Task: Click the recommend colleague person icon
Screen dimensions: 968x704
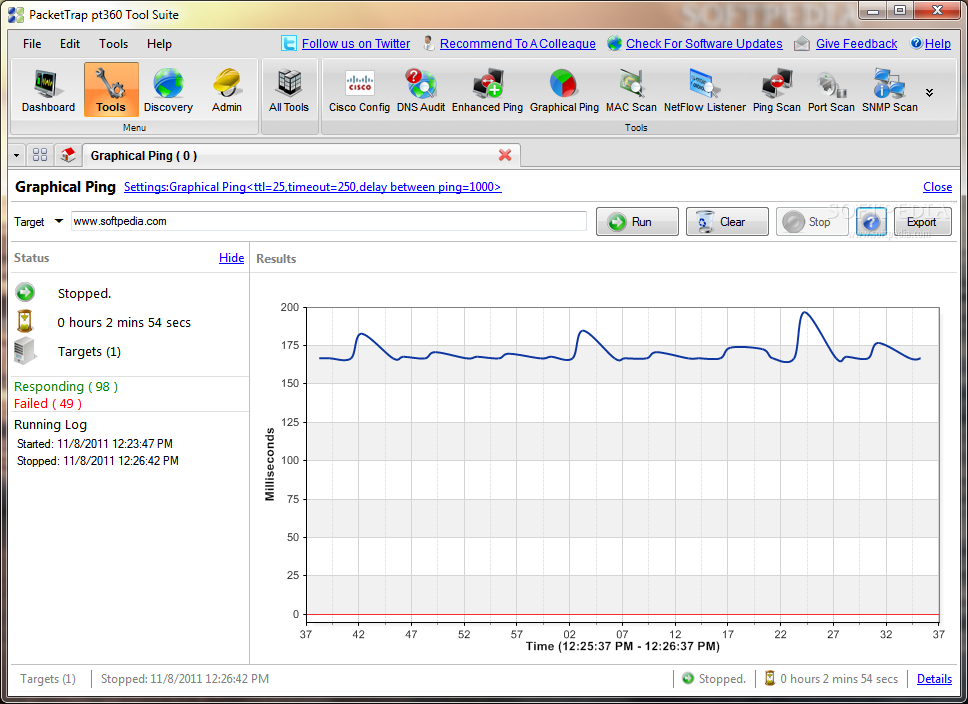Action: point(428,43)
